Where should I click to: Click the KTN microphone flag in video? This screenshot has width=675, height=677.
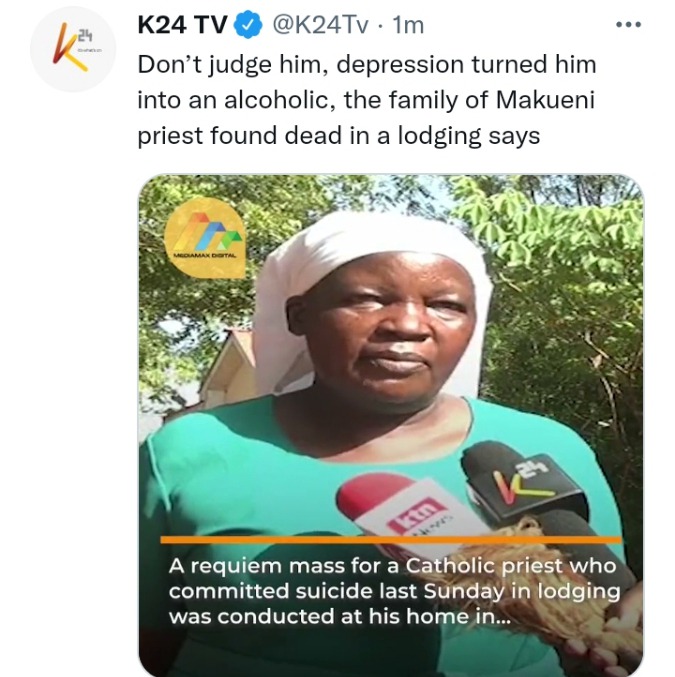click(x=416, y=516)
